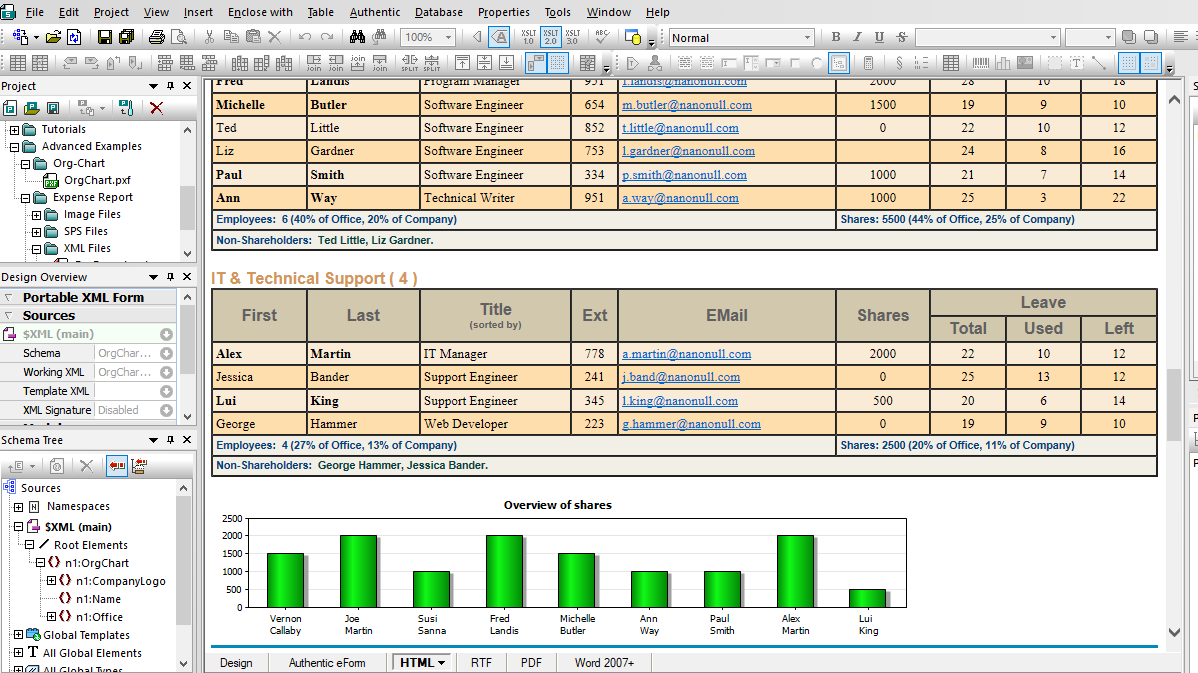
Task: Open the Authentic menu
Action: 374,12
